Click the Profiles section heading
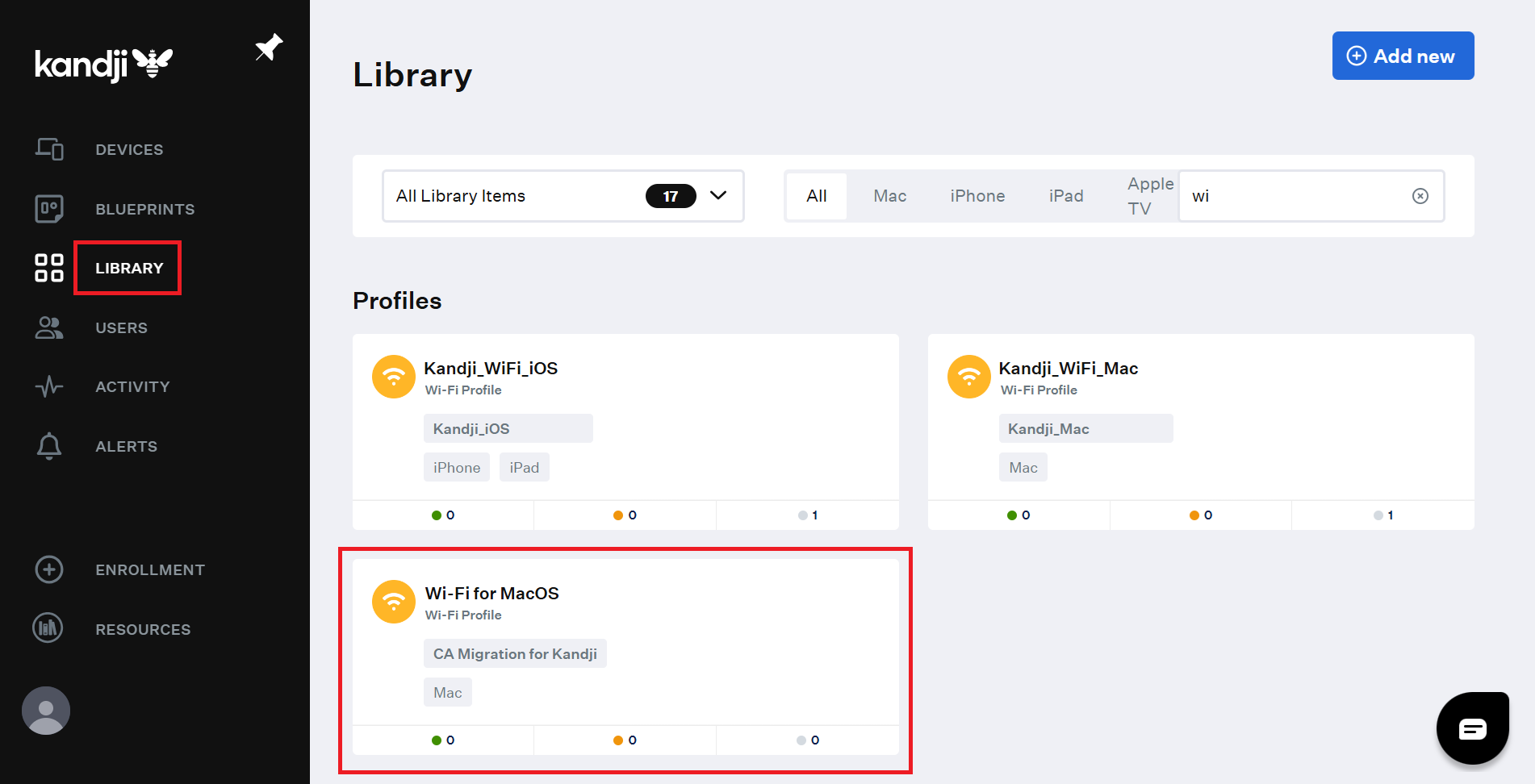The width and height of the screenshot is (1535, 784). pos(397,301)
